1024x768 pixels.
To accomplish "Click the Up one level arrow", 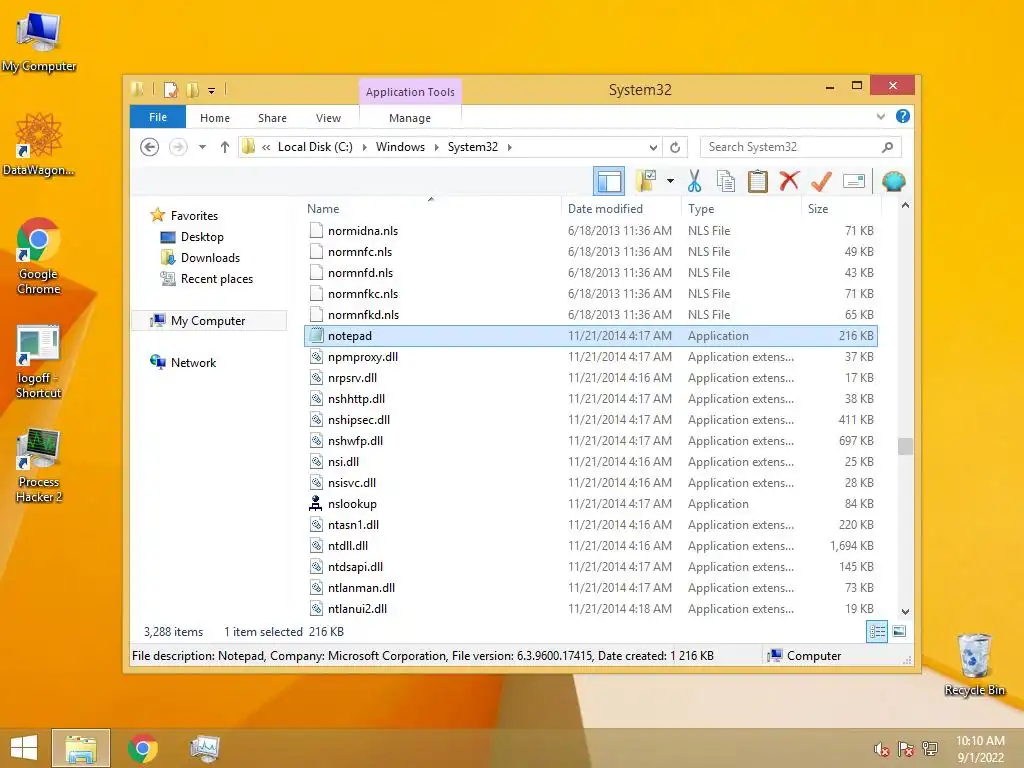I will [225, 147].
